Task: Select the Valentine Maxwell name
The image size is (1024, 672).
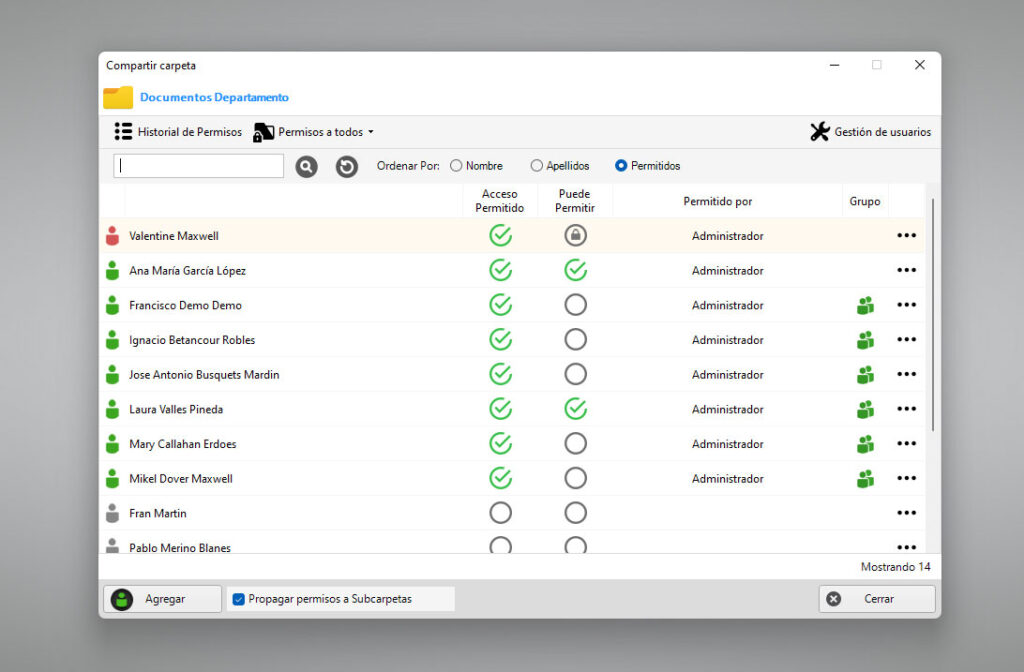Action: [174, 236]
